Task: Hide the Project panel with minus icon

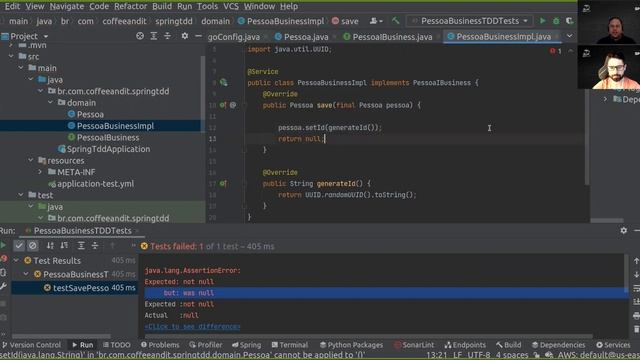Action: [x=198, y=36]
